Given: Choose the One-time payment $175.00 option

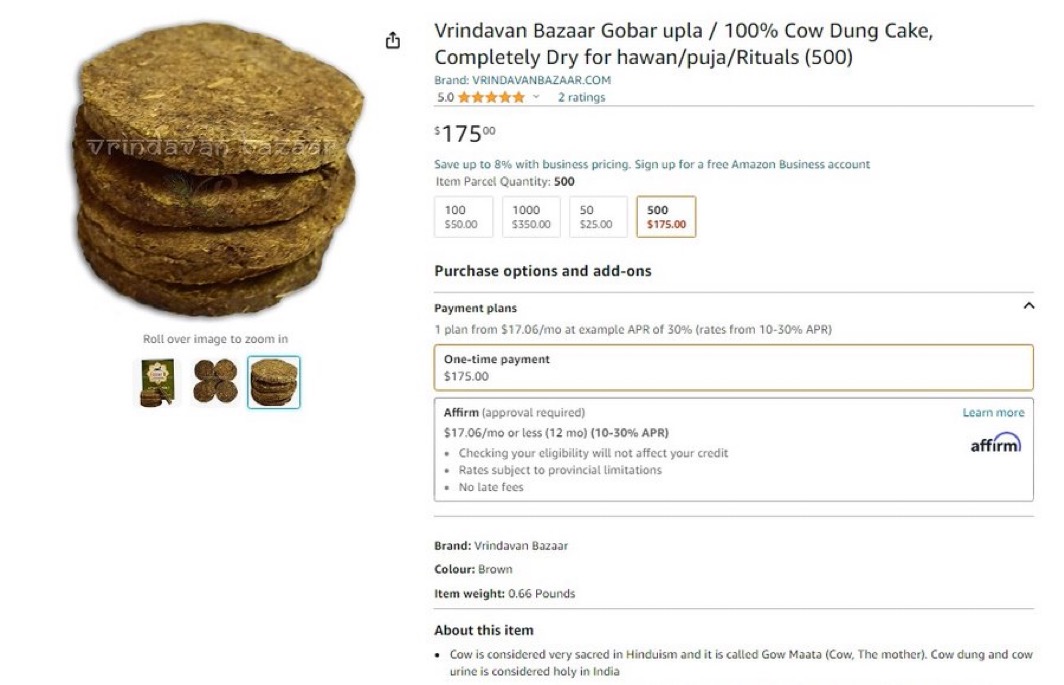Looking at the screenshot, I should point(734,367).
